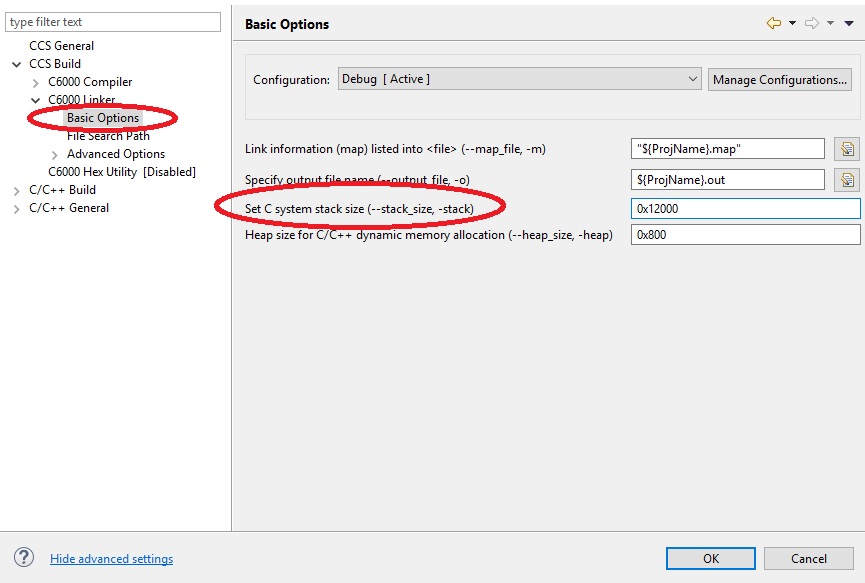Click the OK button
The height and width of the screenshot is (583, 865).
tap(710, 558)
